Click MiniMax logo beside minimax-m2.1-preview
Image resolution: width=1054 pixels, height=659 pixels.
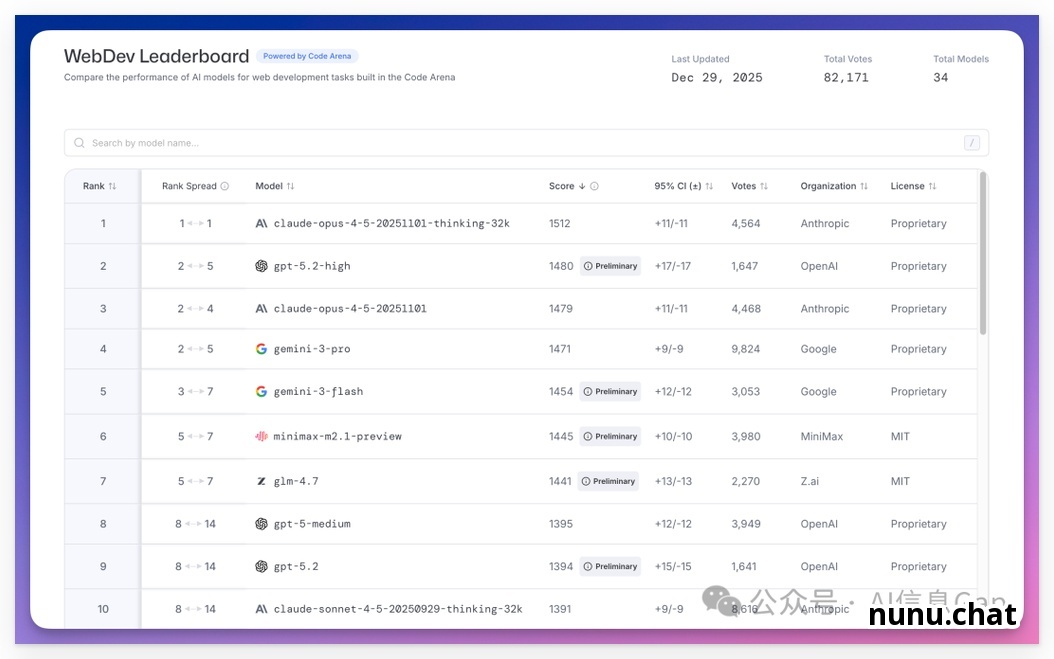click(x=261, y=436)
